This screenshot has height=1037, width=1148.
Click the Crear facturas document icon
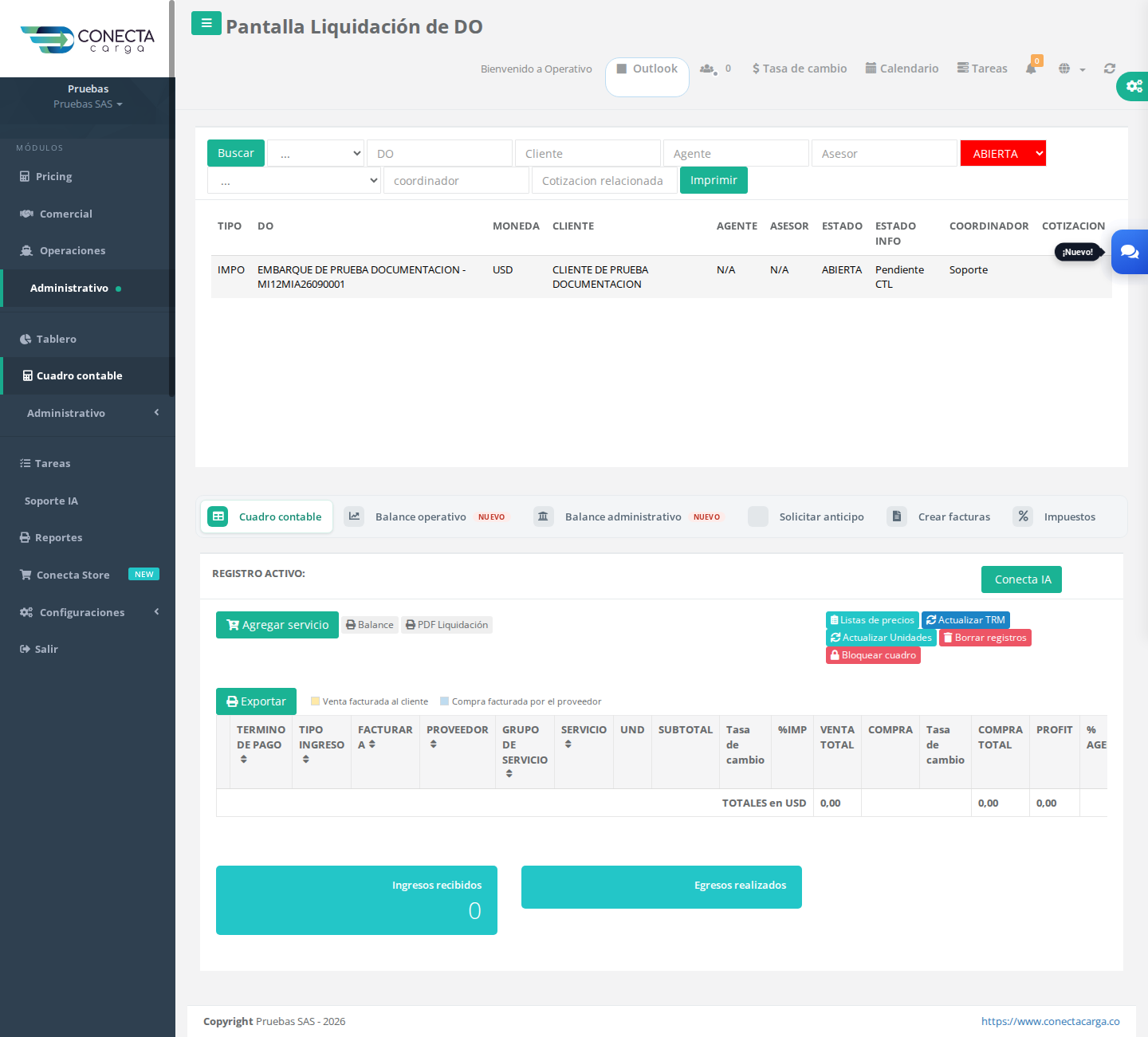pyautogui.click(x=897, y=517)
